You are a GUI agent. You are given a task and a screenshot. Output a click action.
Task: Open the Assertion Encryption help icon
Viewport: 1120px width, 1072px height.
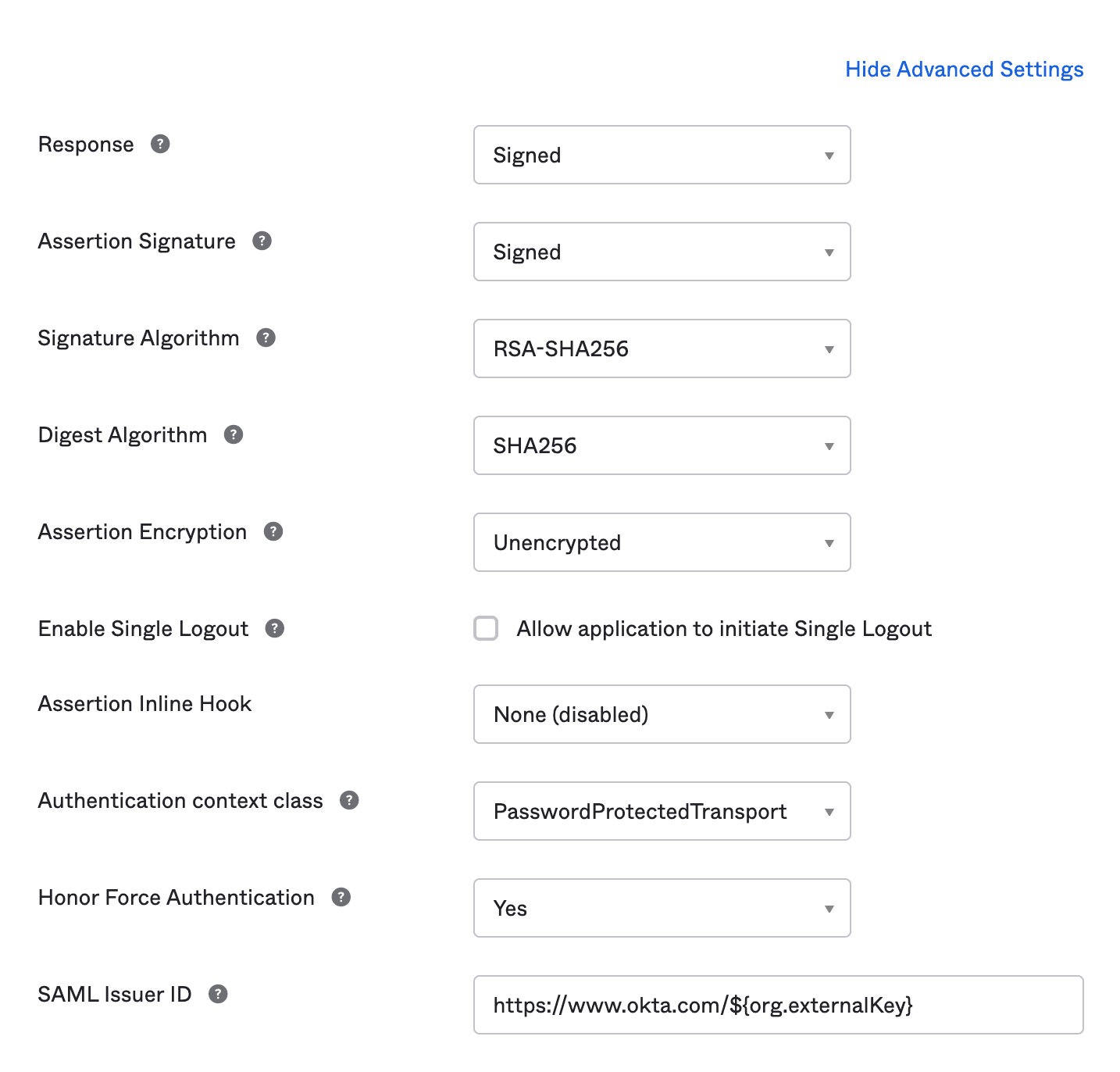click(272, 531)
